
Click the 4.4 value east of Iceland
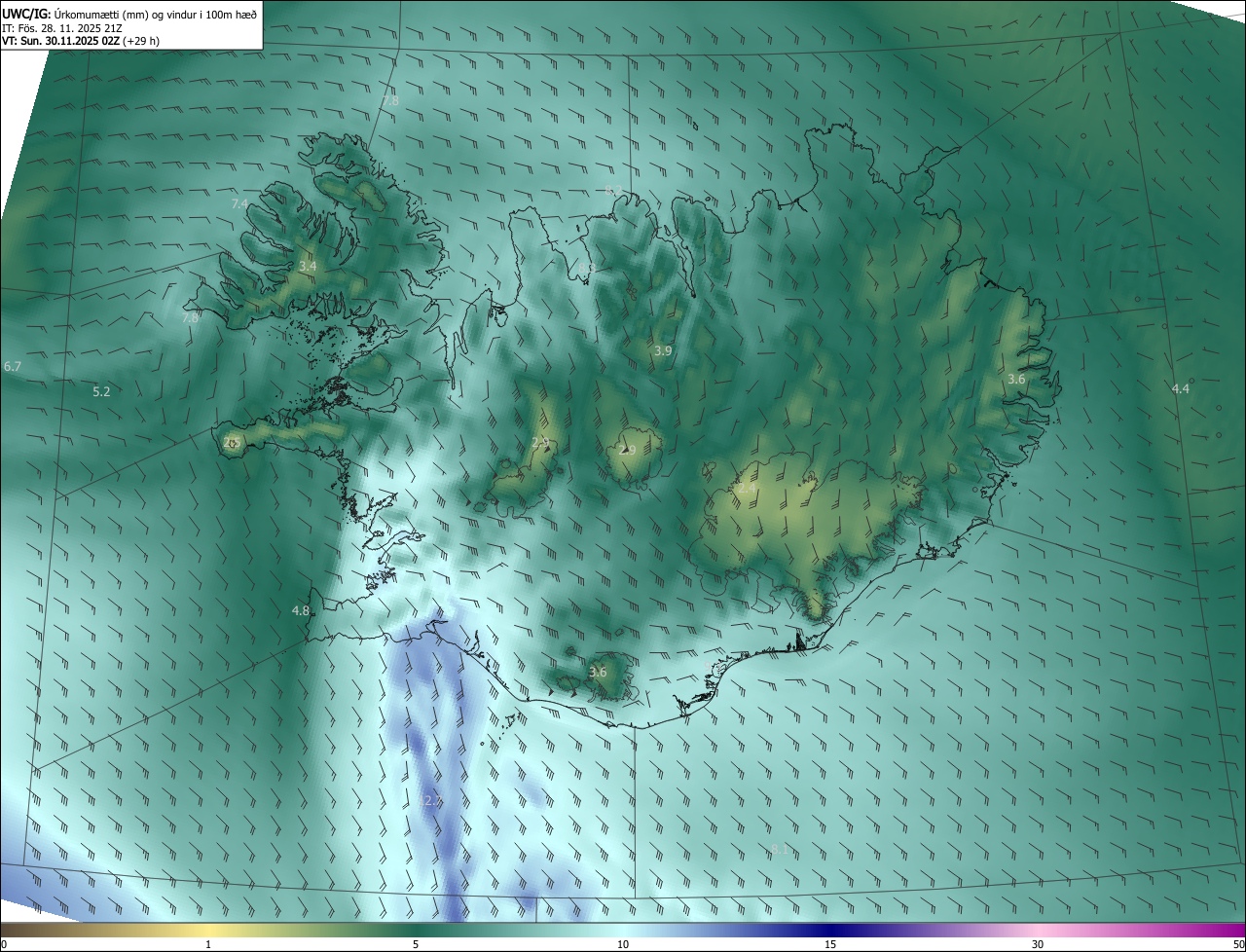[x=1180, y=388]
